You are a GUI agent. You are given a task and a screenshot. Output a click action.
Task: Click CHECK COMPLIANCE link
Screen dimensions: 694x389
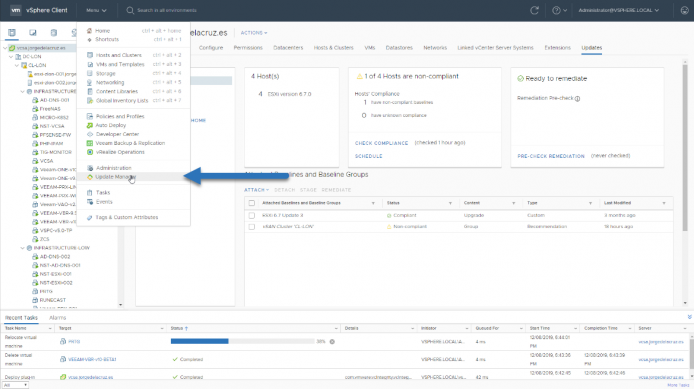[382, 143]
